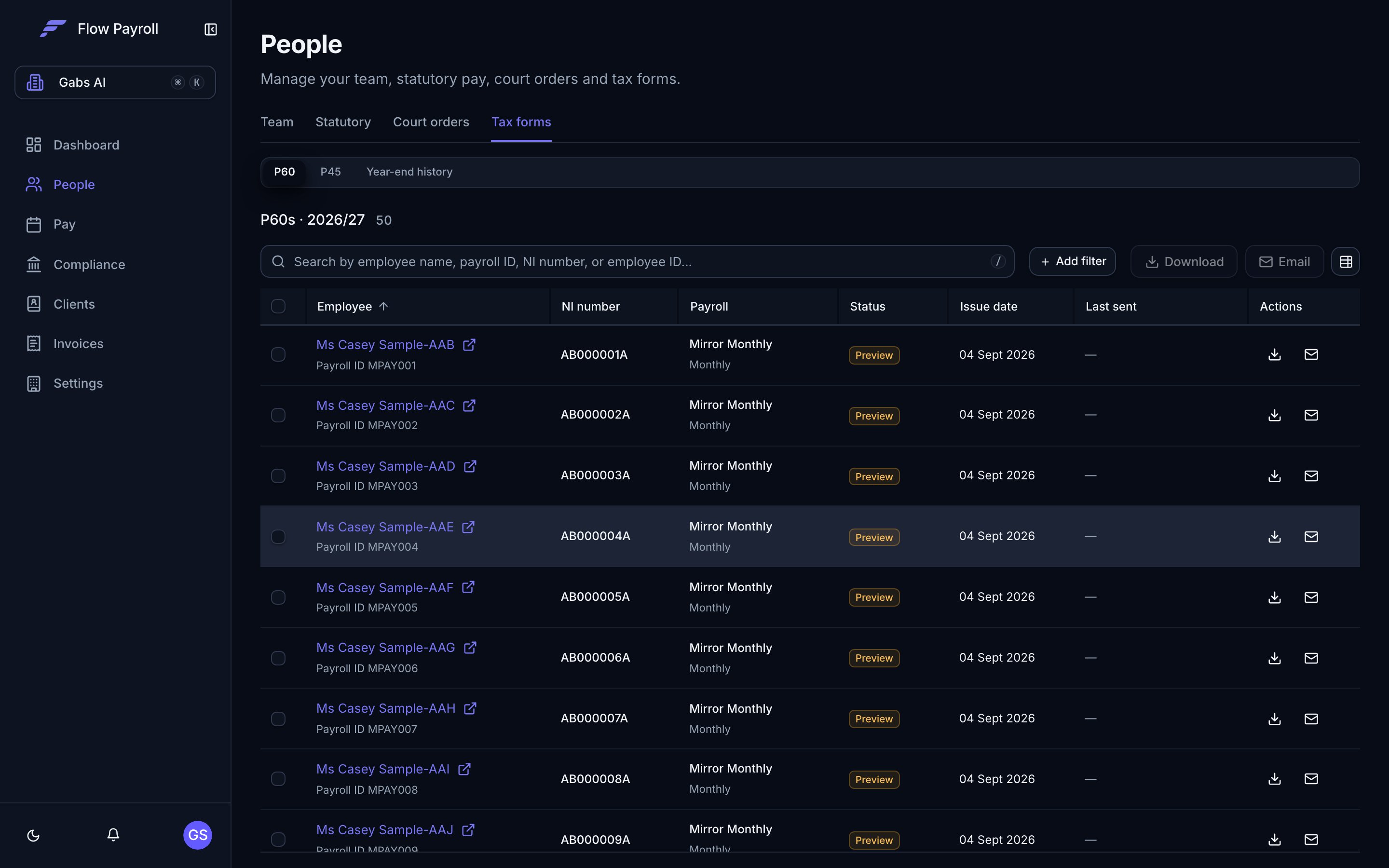This screenshot has width=1389, height=868.
Task: Download P60 for Ms Casey Sample-AAC
Action: [x=1274, y=415]
